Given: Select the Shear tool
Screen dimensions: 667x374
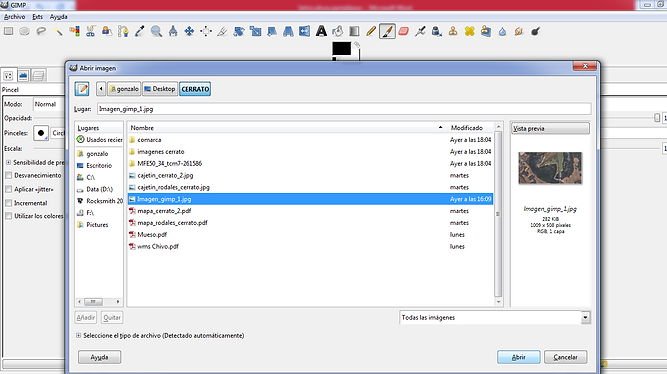Looking at the screenshot, I should point(272,31).
